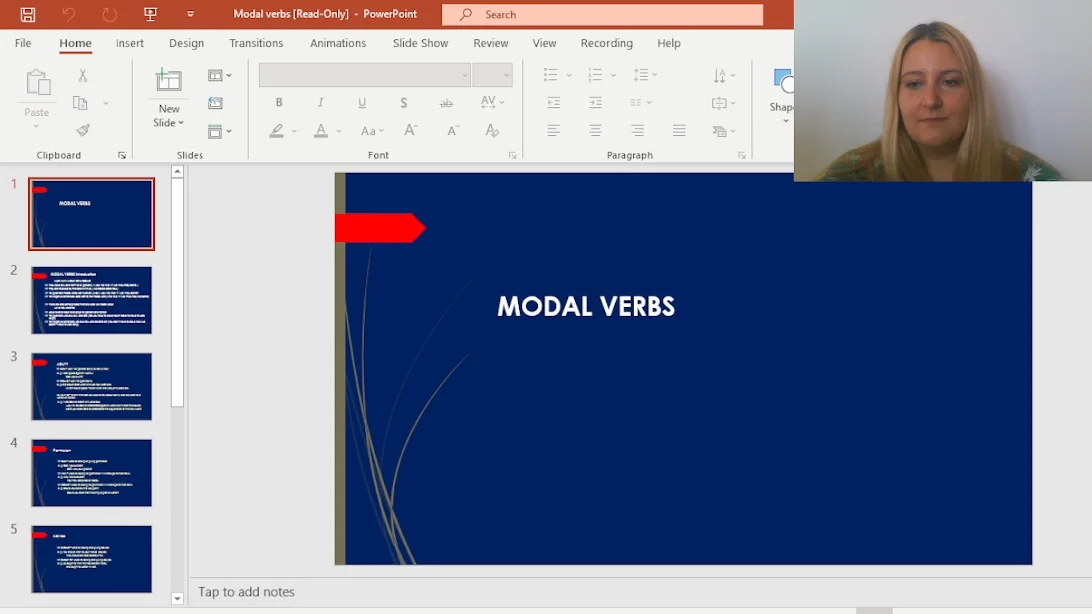Screen dimensions: 1092x614
Task: Click the font name box
Action: [365, 74]
